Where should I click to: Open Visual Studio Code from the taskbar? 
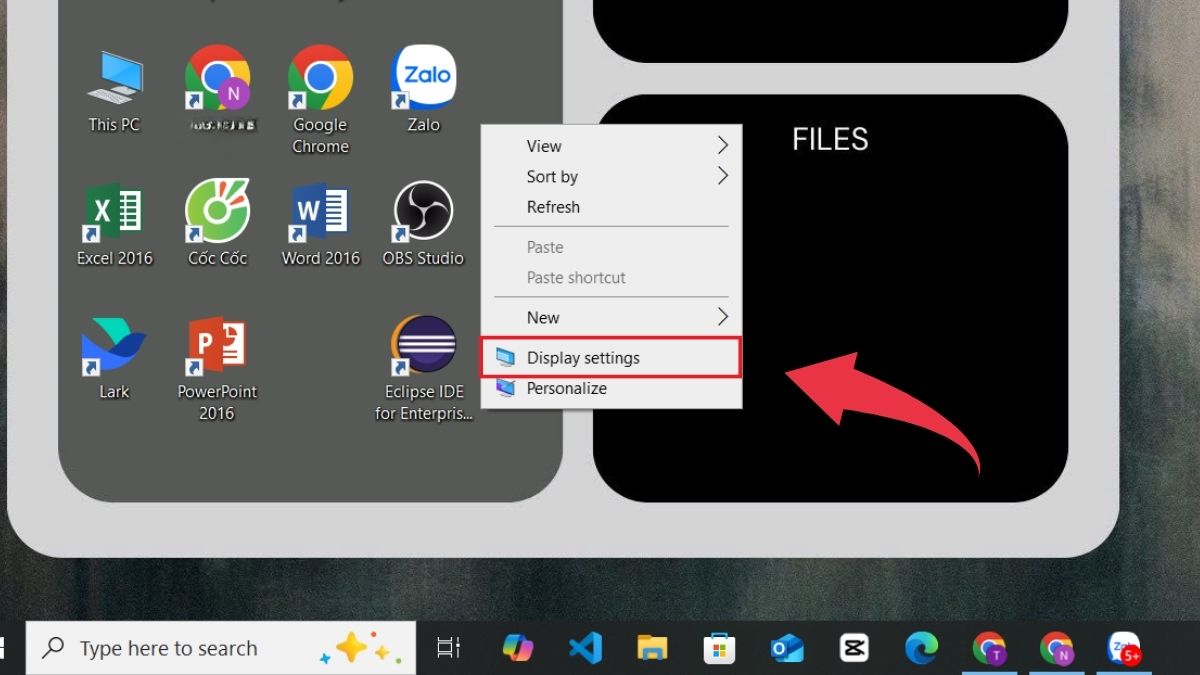(x=584, y=648)
